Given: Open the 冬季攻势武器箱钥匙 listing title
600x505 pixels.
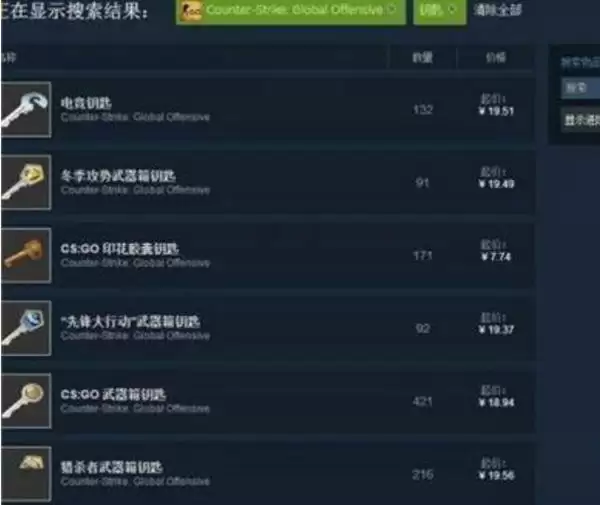Looking at the screenshot, I should click(x=118, y=176).
